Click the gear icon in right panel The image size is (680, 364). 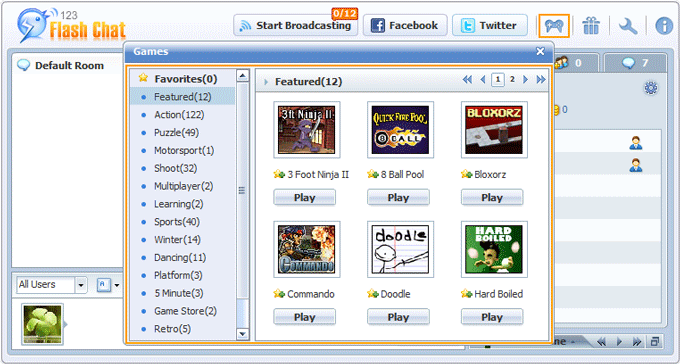click(651, 88)
